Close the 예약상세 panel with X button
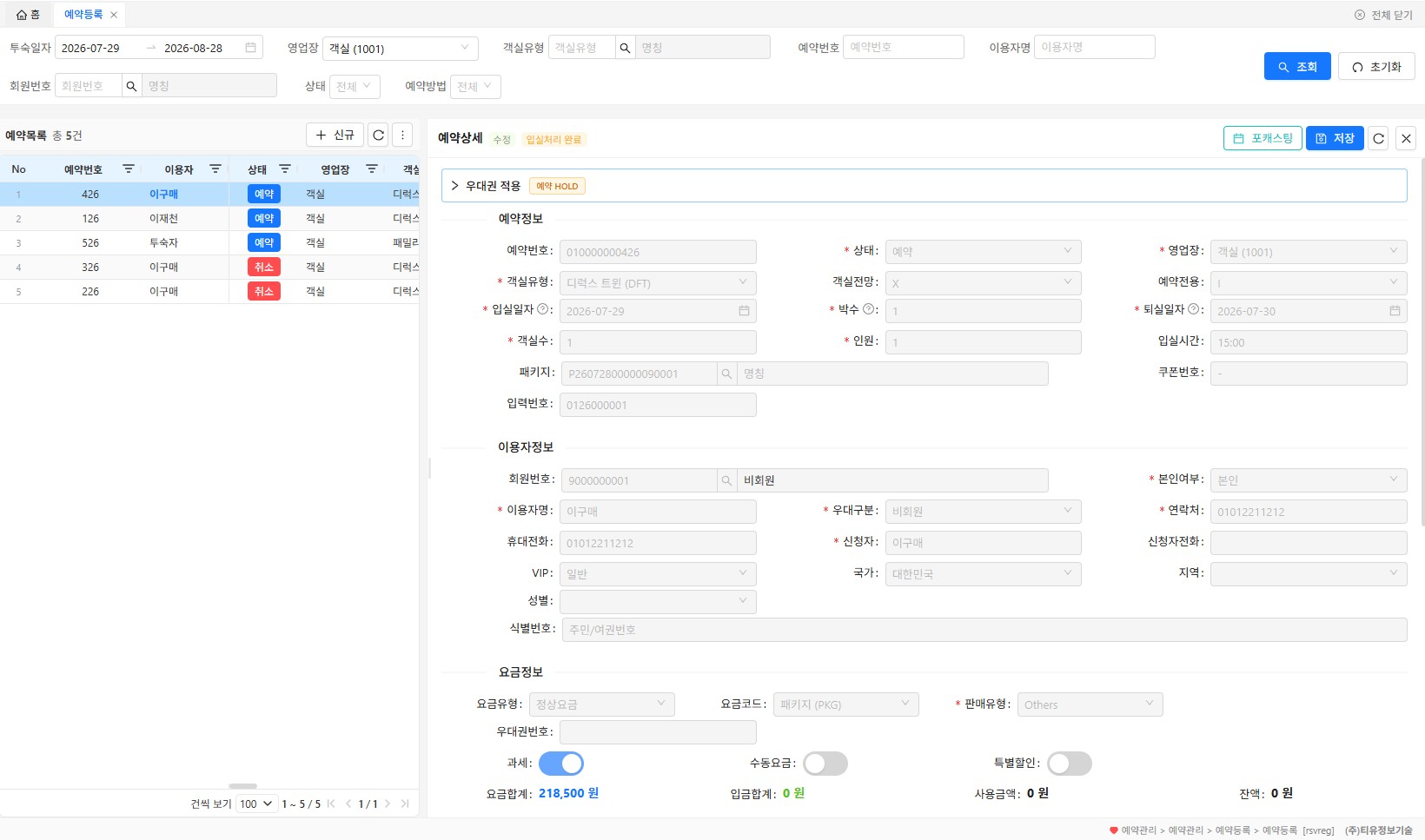Screen dimensions: 1425x840 point(1407,138)
